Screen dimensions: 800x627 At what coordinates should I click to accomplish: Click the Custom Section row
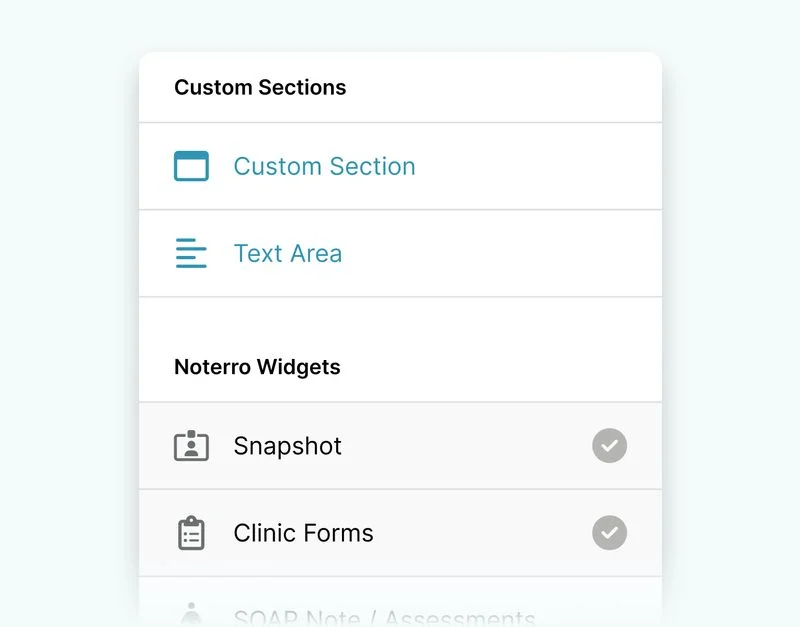(400, 166)
